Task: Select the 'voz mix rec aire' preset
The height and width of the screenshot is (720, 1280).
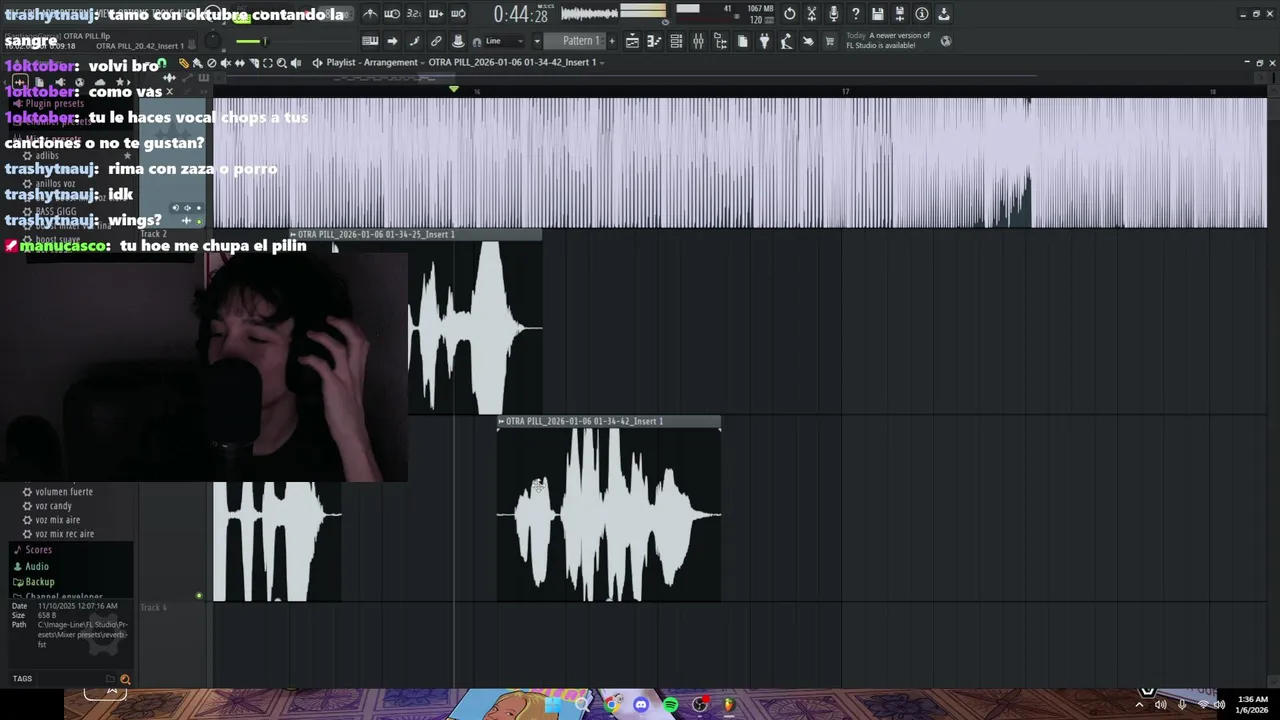Action: [64, 534]
